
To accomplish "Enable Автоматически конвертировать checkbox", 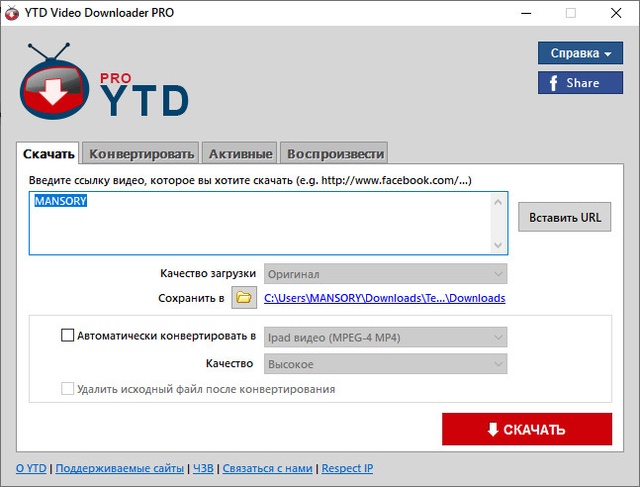I will tap(68, 337).
